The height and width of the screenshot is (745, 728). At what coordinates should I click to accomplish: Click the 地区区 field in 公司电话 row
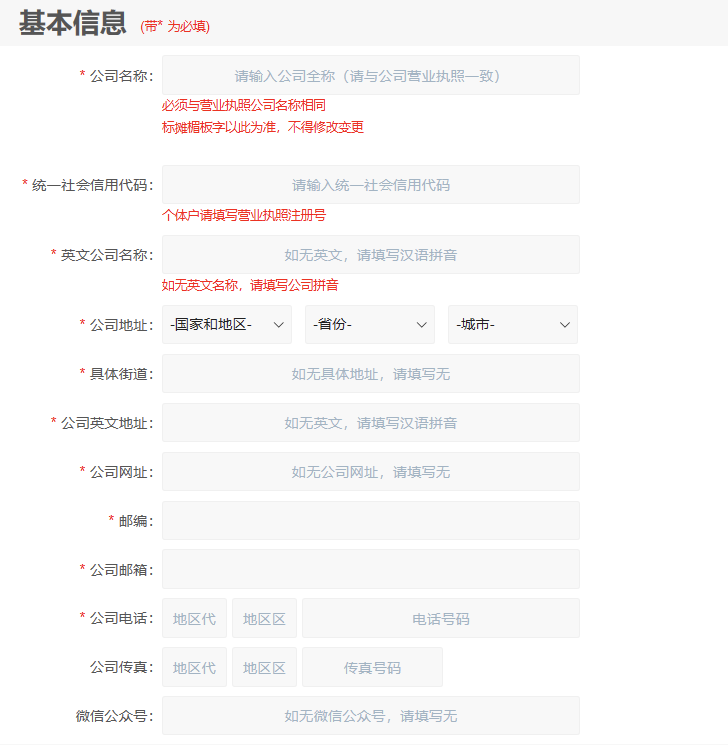(x=264, y=618)
